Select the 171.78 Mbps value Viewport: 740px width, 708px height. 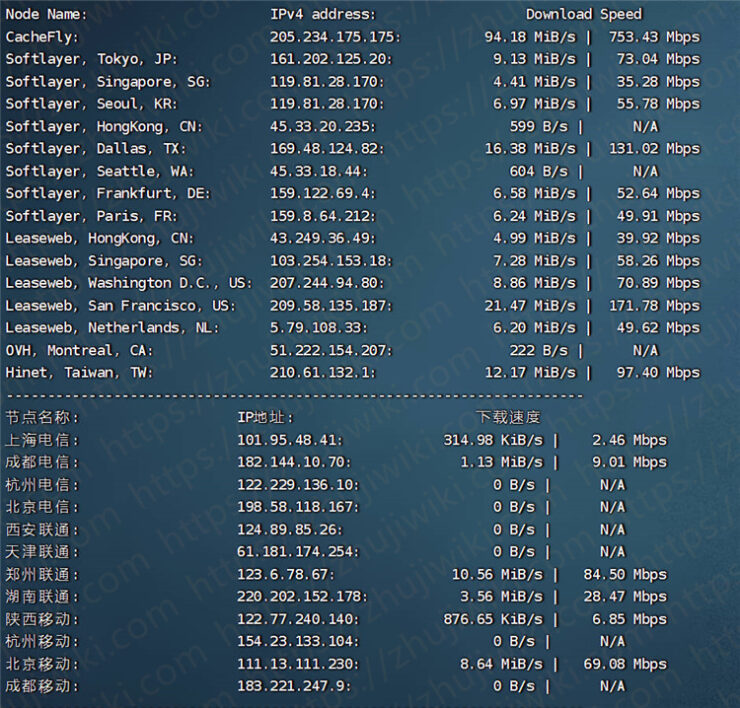[655, 306]
